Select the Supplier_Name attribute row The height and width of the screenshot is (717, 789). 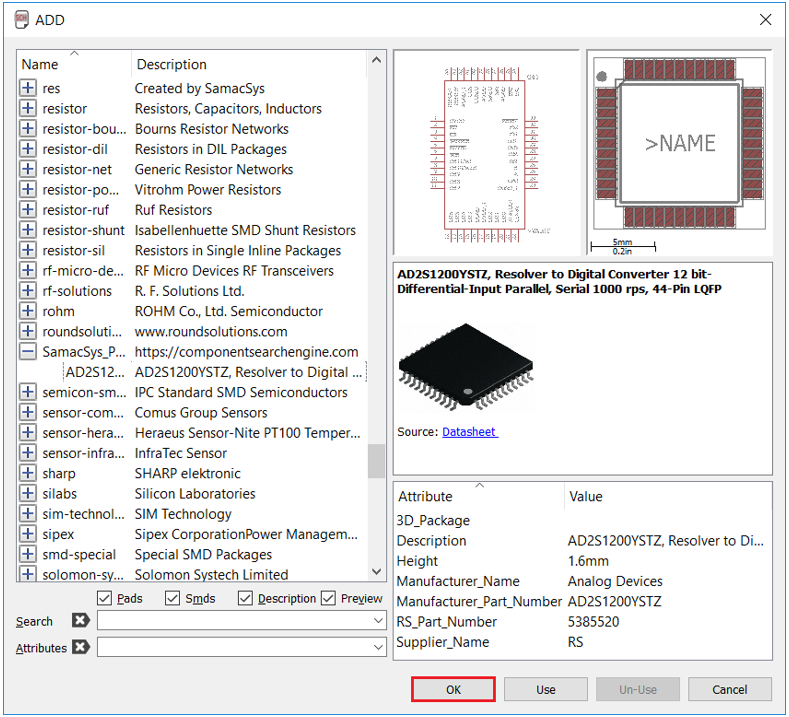[583, 642]
